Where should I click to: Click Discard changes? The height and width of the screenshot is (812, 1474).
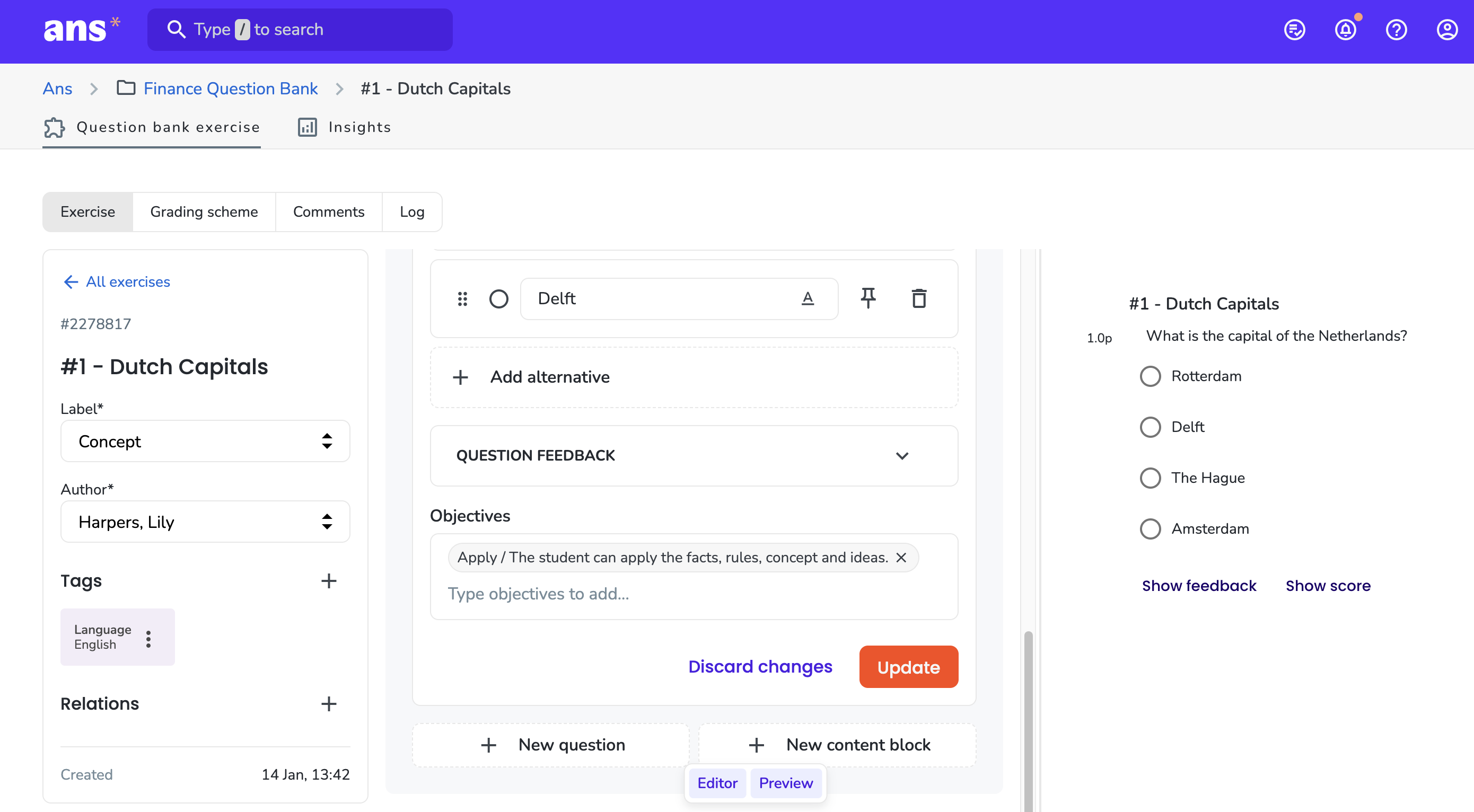click(760, 667)
